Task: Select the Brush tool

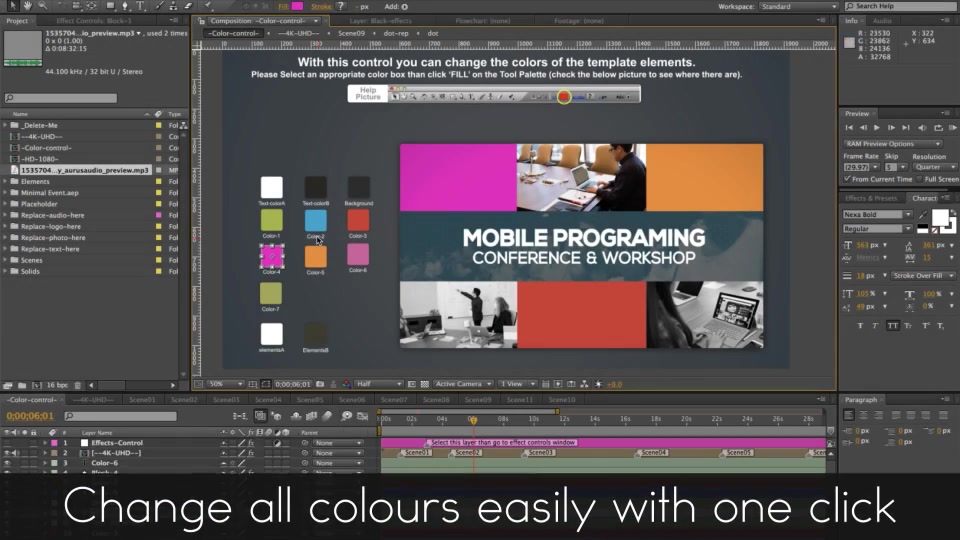Action: [x=159, y=6]
